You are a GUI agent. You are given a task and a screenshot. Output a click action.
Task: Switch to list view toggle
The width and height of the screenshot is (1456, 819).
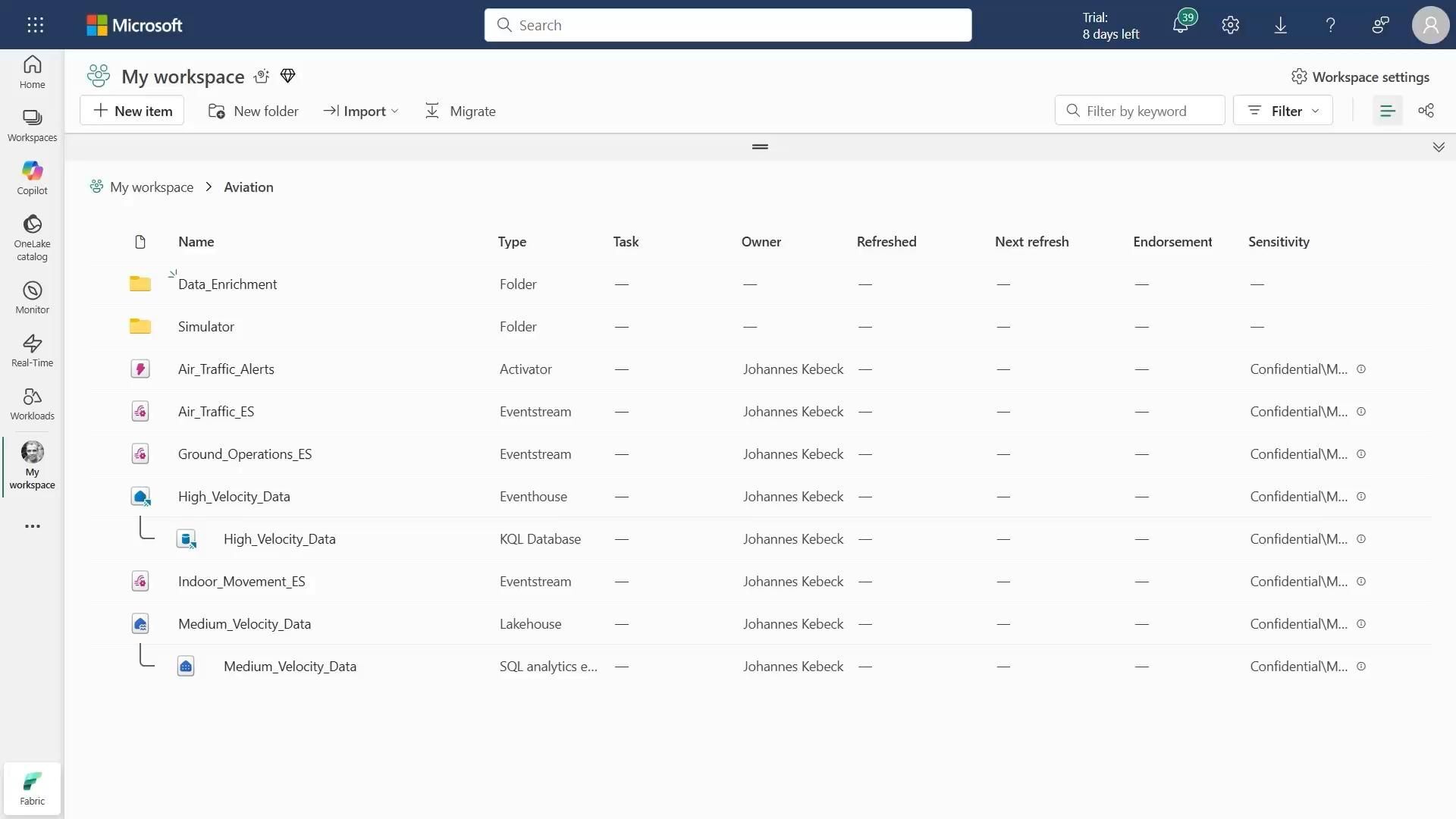(1387, 111)
